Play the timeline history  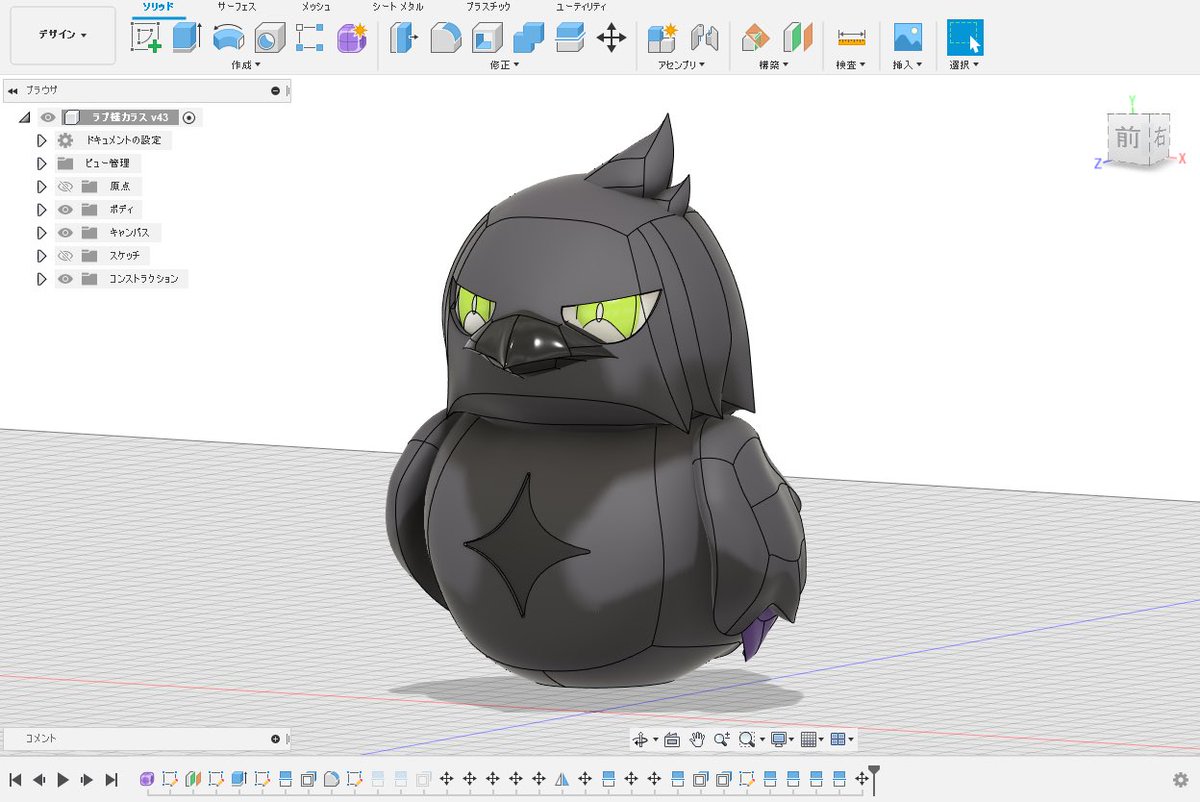click(63, 779)
